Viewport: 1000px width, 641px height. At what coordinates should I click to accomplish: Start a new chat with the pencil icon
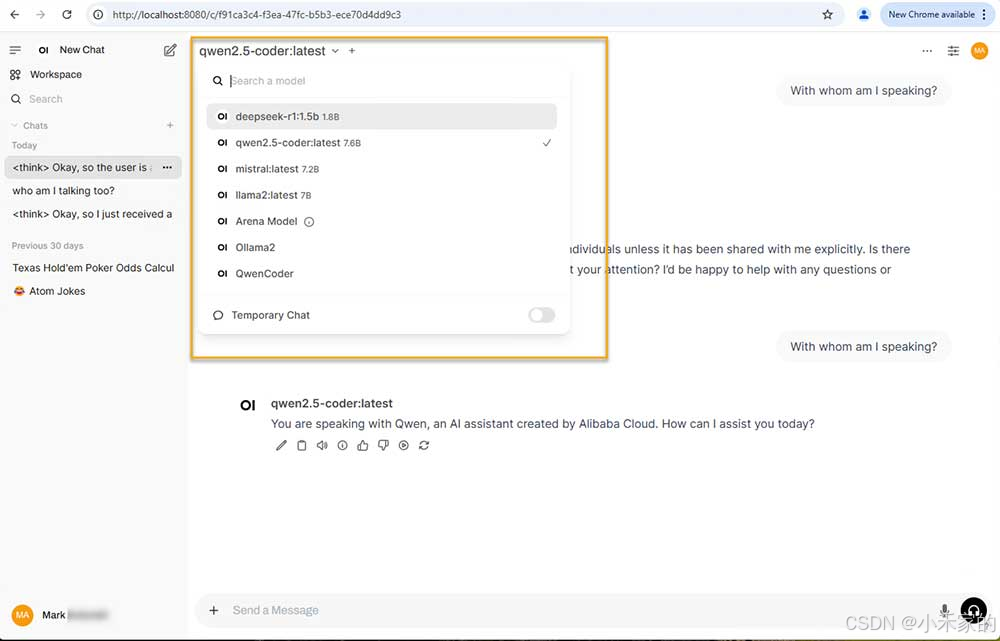[170, 50]
